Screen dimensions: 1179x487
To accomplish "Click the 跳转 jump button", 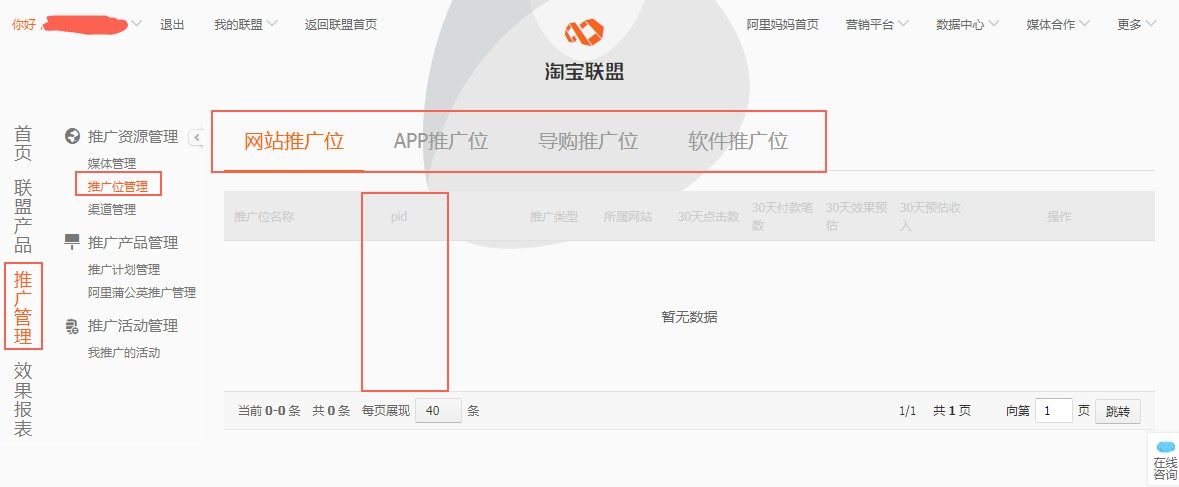I will pyautogui.click(x=1118, y=411).
